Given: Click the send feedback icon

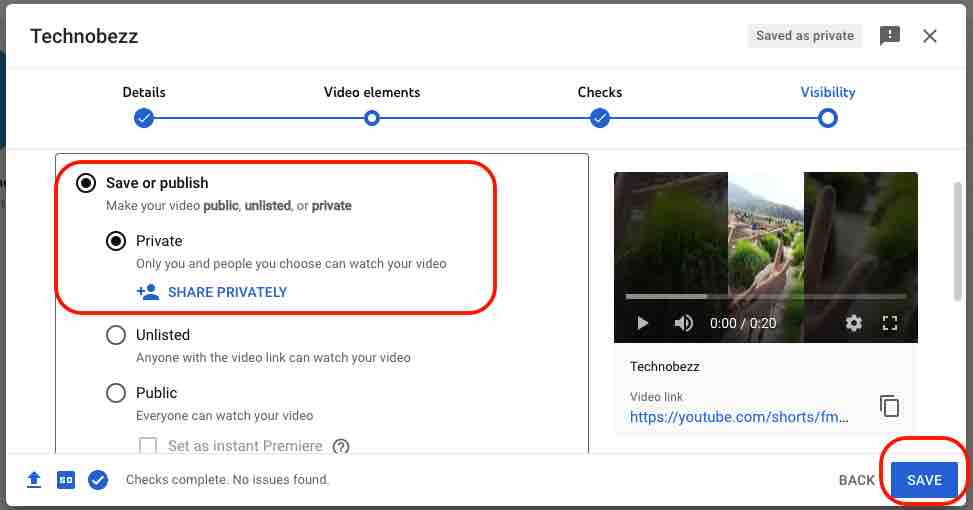Looking at the screenshot, I should pyautogui.click(x=889, y=36).
